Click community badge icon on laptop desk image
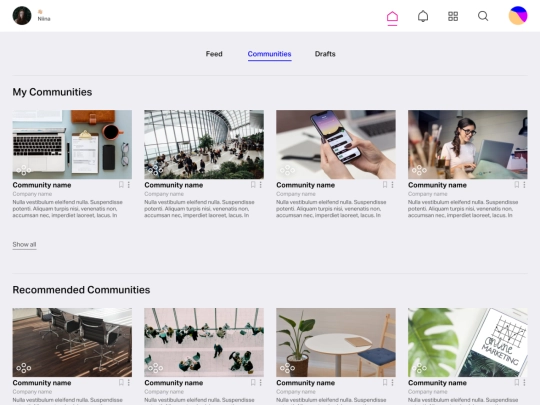 pyautogui.click(x=23, y=170)
